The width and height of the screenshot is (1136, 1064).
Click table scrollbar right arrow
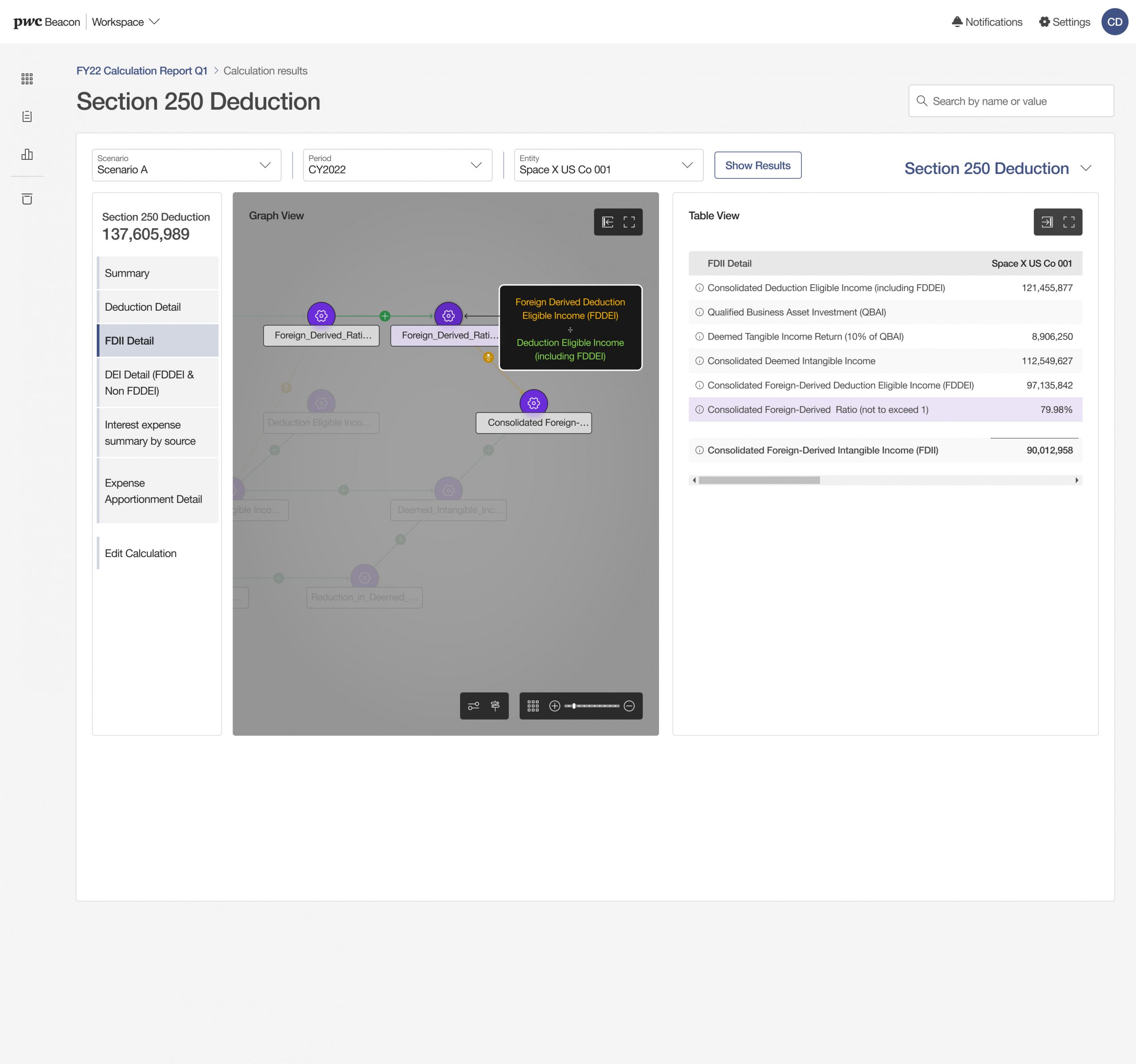(x=1077, y=480)
